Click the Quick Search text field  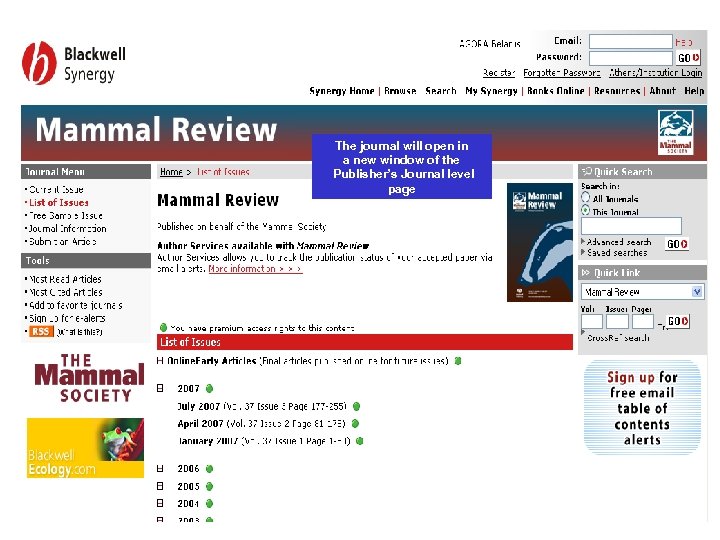click(631, 226)
